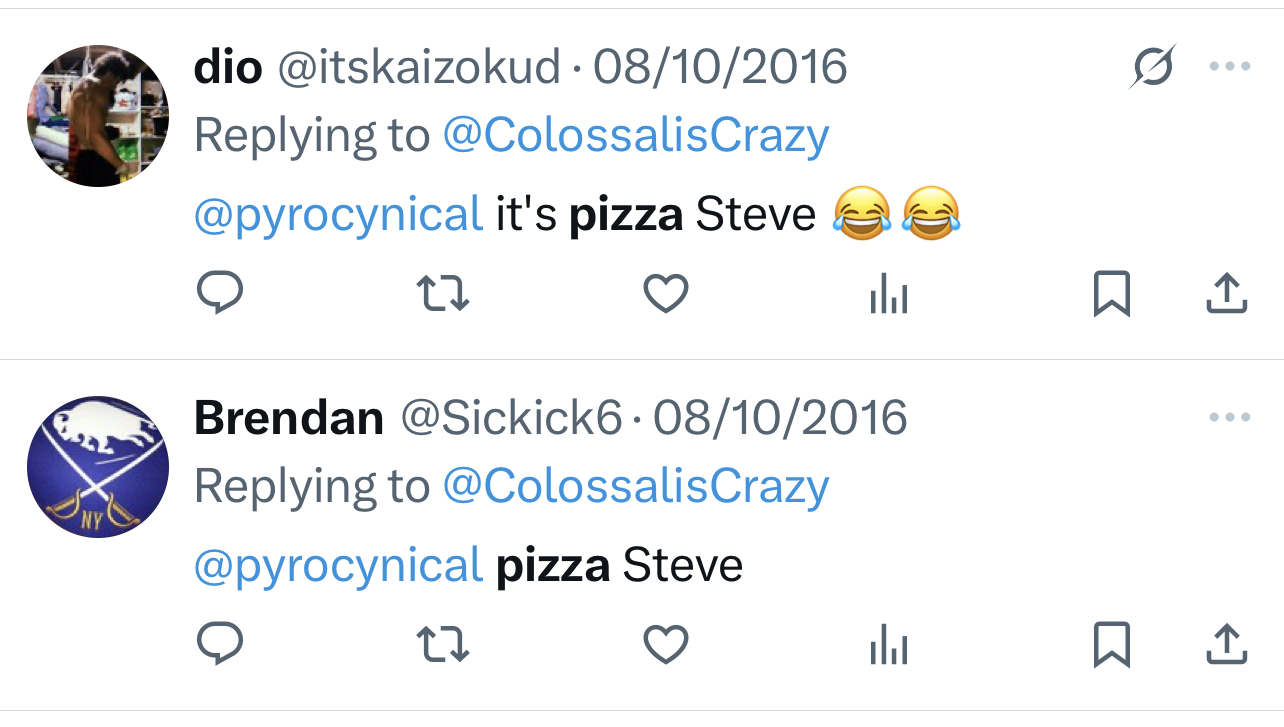Open dio's profile picture
Viewport: 1284px width, 727px height.
(x=98, y=115)
